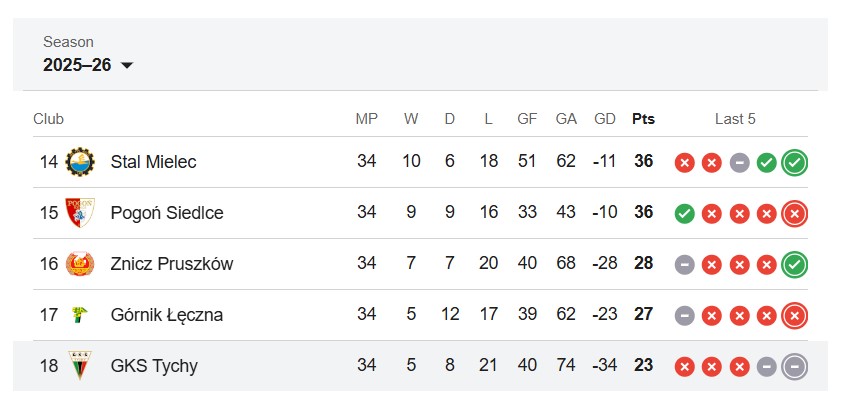849x405 pixels.
Task: Open the Znicz Pruszków team link
Action: [x=172, y=264]
